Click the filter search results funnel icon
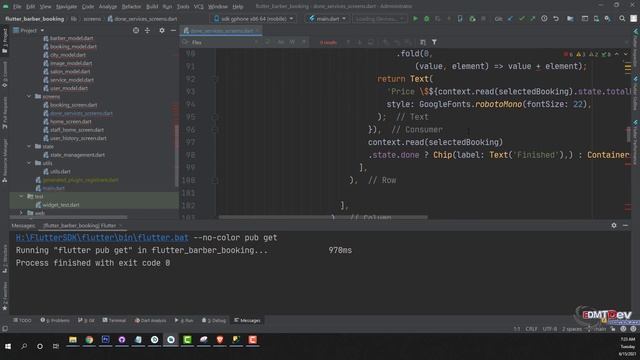The height and width of the screenshot is (360, 640). point(434,42)
